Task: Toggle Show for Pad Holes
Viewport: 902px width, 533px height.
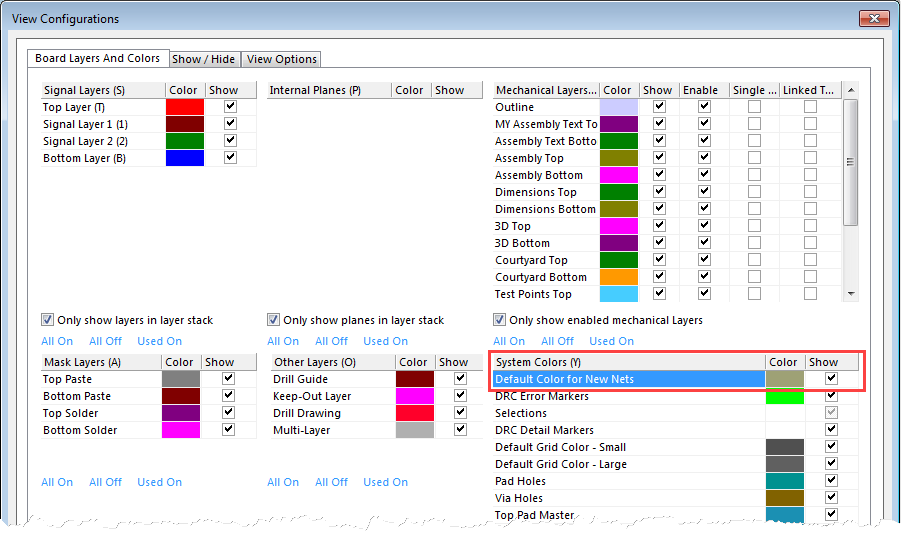Action: point(831,480)
